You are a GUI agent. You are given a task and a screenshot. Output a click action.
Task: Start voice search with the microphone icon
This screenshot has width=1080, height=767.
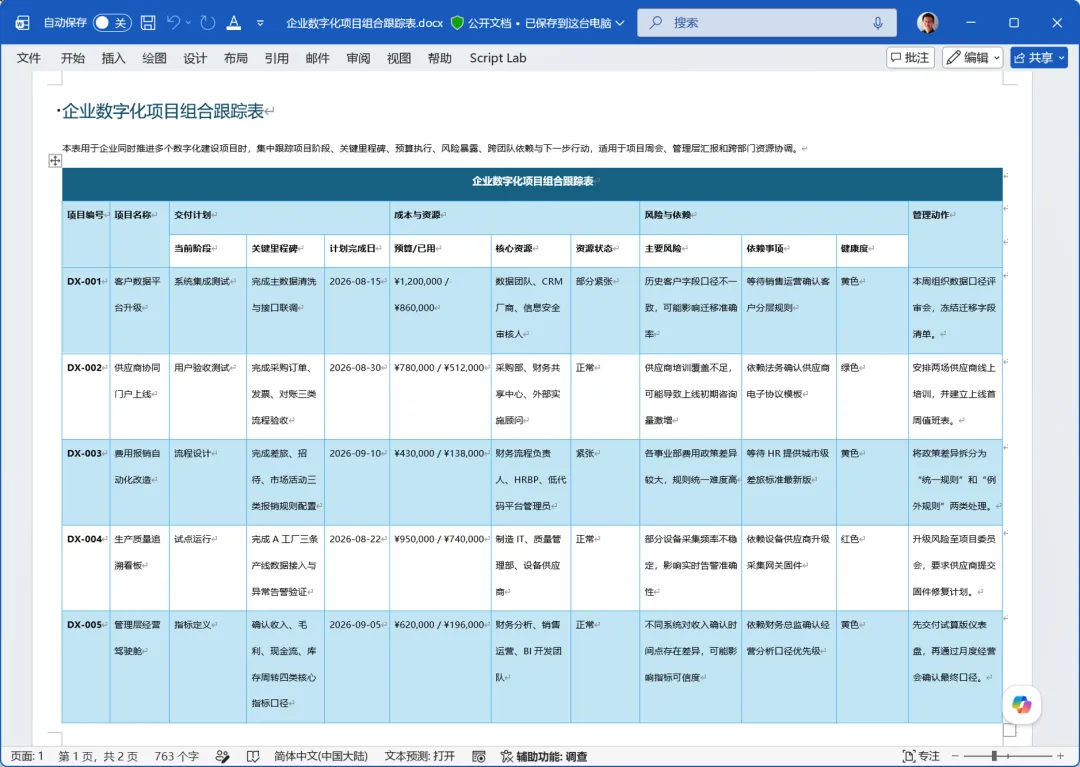878,23
